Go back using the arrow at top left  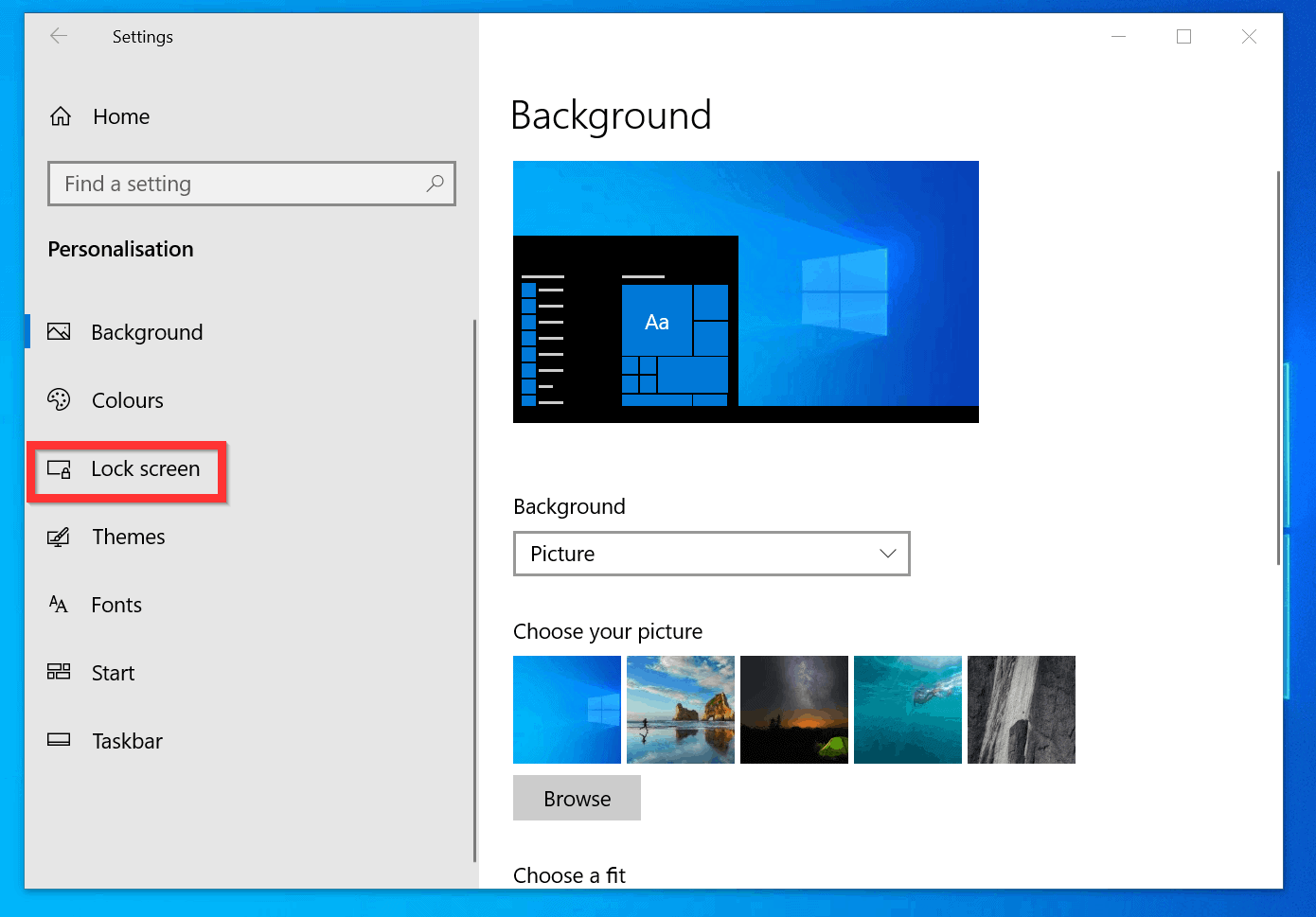(x=58, y=36)
